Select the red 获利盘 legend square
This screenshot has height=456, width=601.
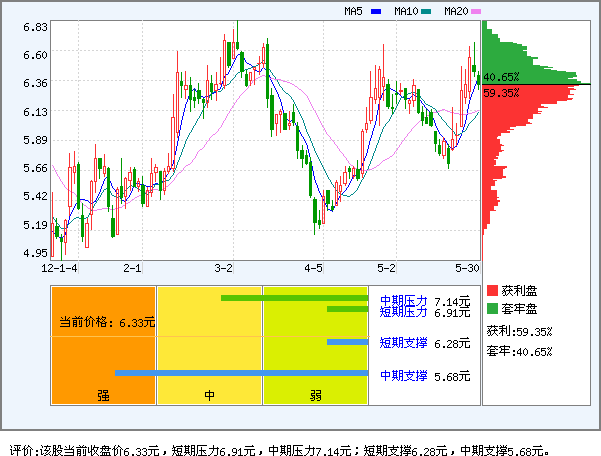pyautogui.click(x=492, y=290)
